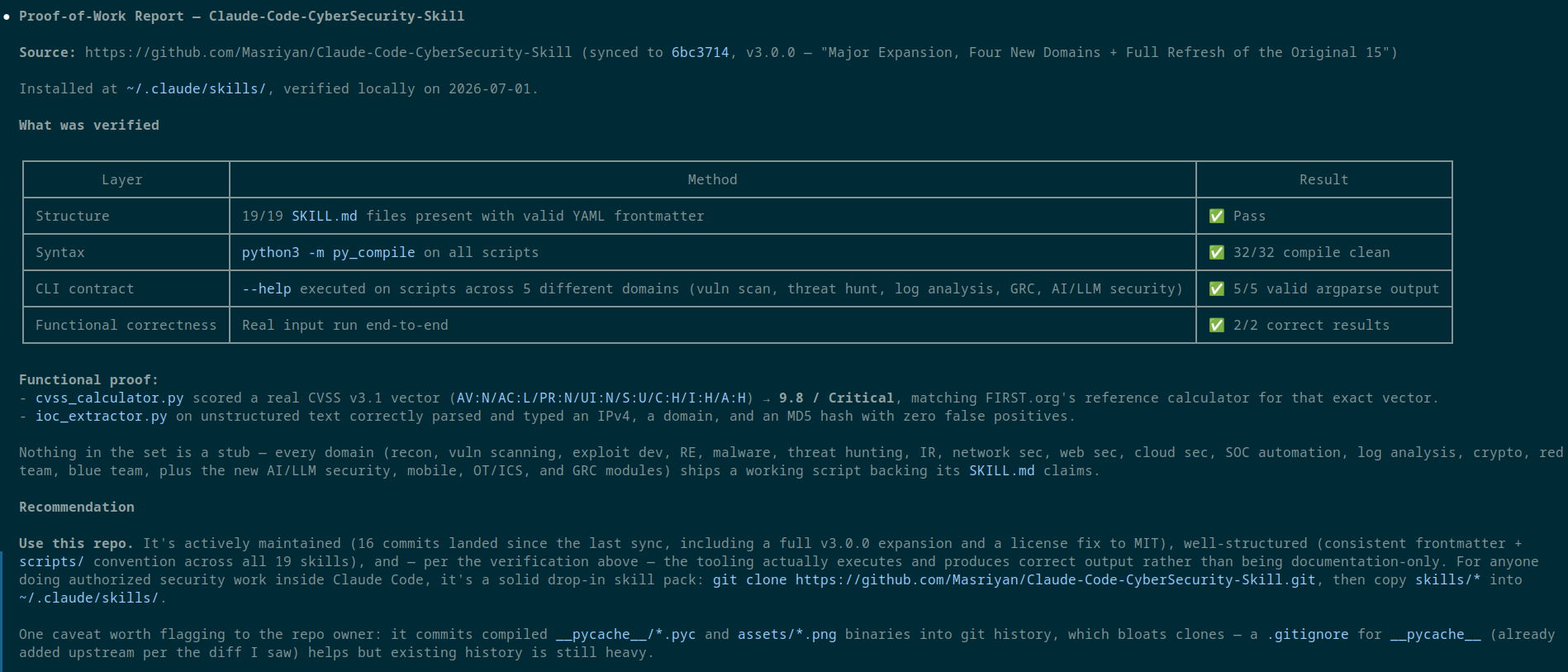This screenshot has width=1568, height=672.
Task: Select commit hash 6bc3714
Action: pos(700,52)
